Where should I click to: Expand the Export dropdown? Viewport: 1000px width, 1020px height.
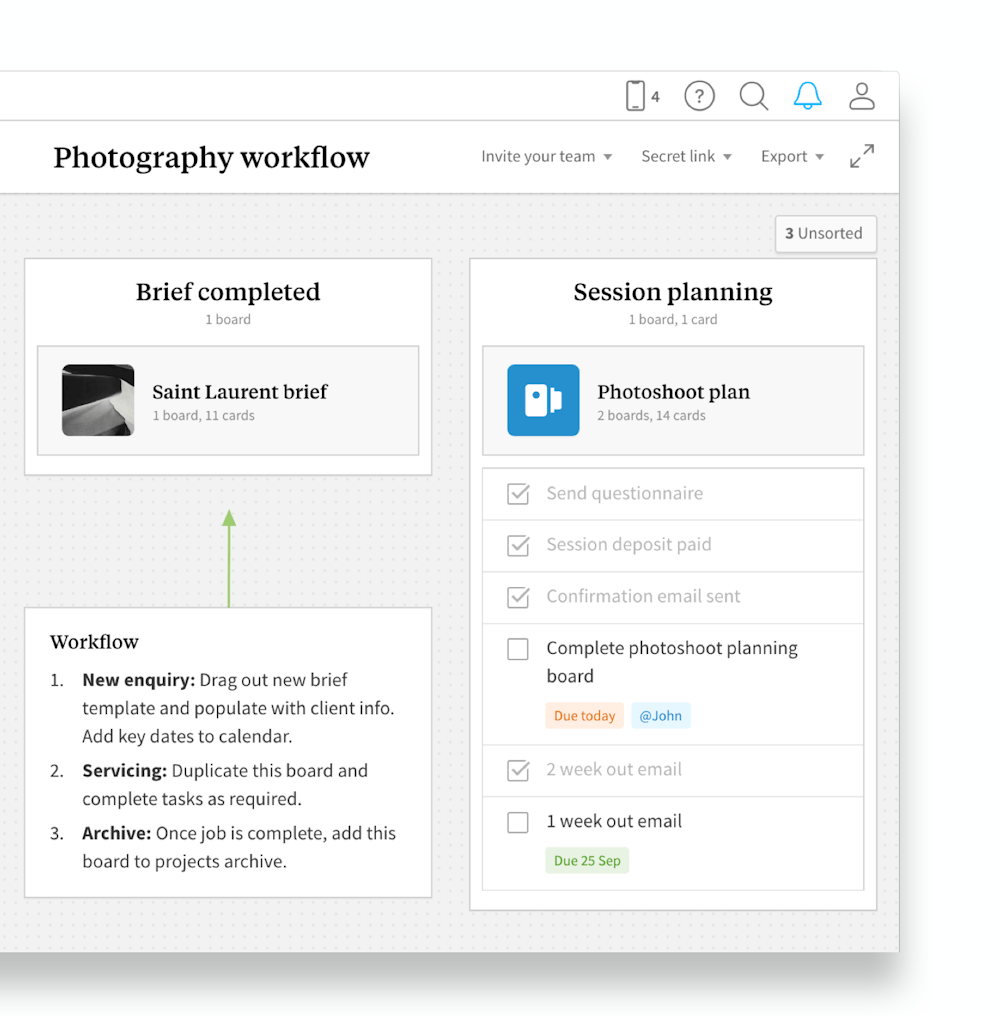point(791,156)
